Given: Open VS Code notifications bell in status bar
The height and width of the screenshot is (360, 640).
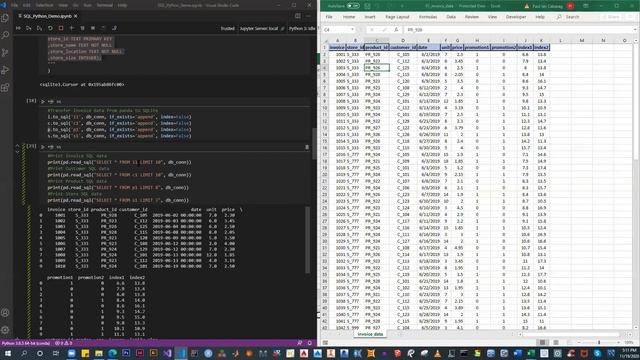Looking at the screenshot, I should coord(310,343).
